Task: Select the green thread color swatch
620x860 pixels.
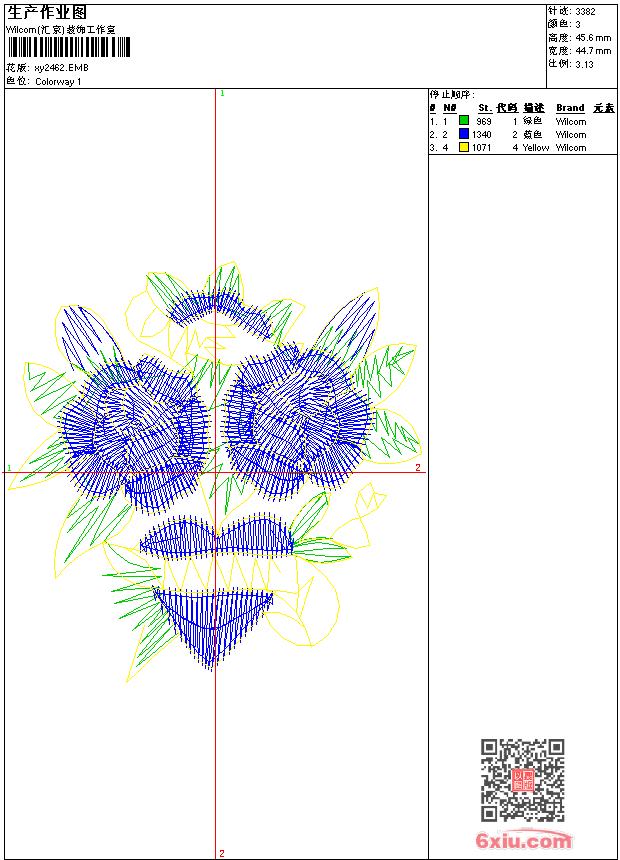Action: (464, 121)
